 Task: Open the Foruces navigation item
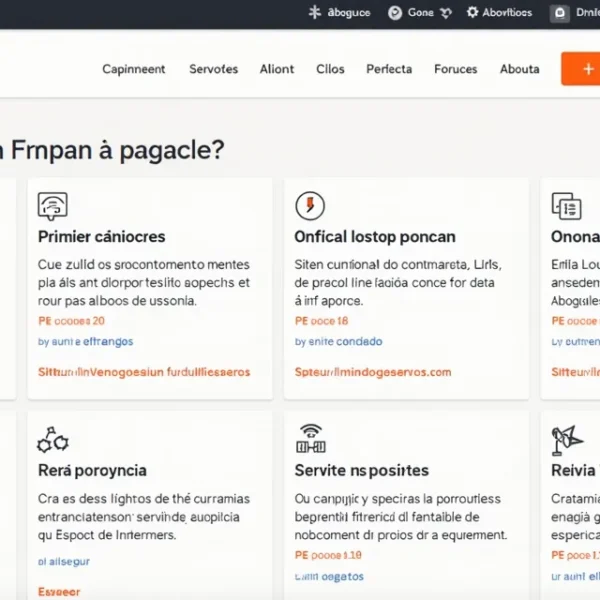tap(456, 69)
